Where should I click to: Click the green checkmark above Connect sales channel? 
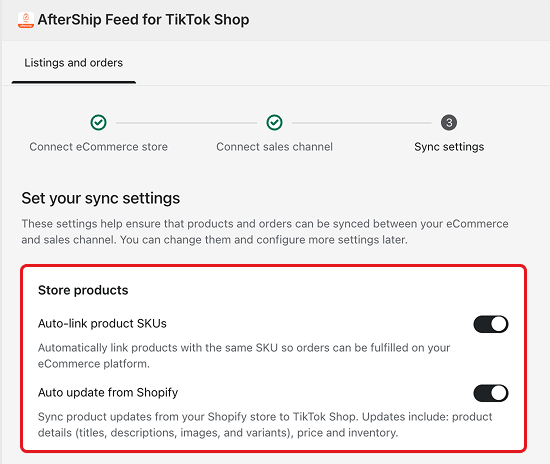click(x=274, y=123)
